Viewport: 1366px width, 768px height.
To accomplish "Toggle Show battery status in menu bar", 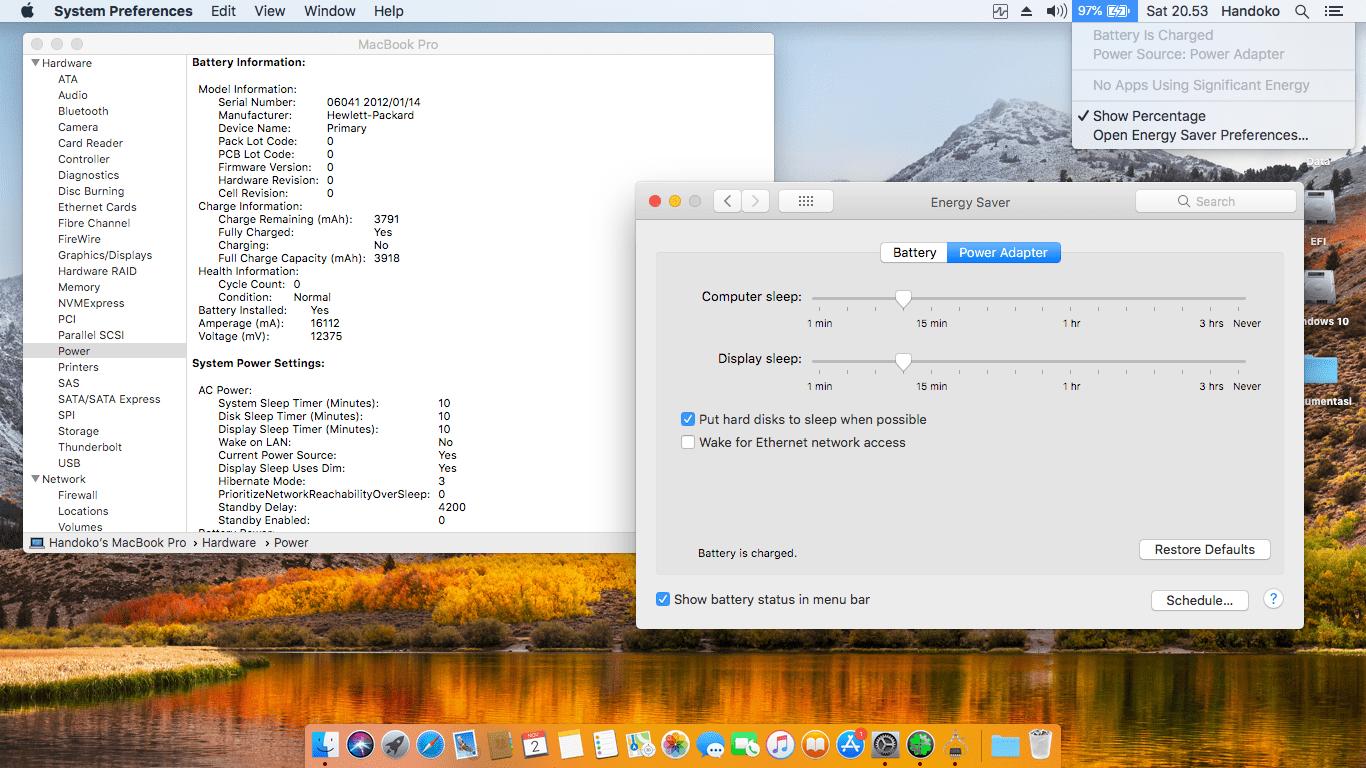I will click(663, 599).
